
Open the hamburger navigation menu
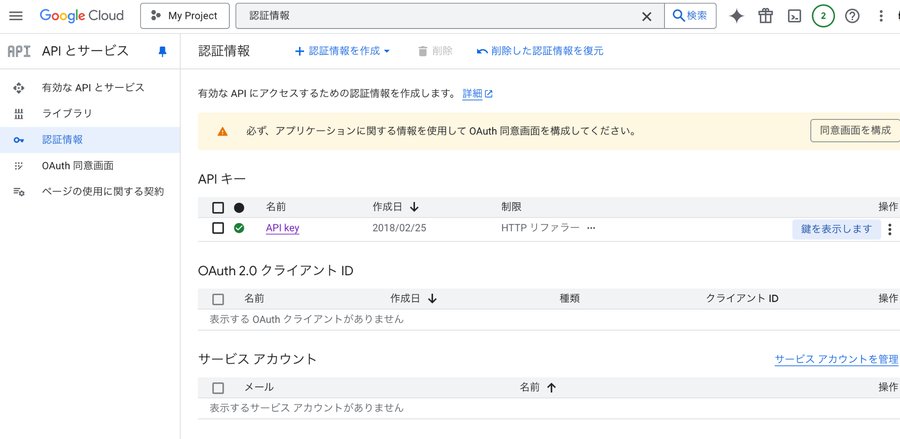pos(16,16)
